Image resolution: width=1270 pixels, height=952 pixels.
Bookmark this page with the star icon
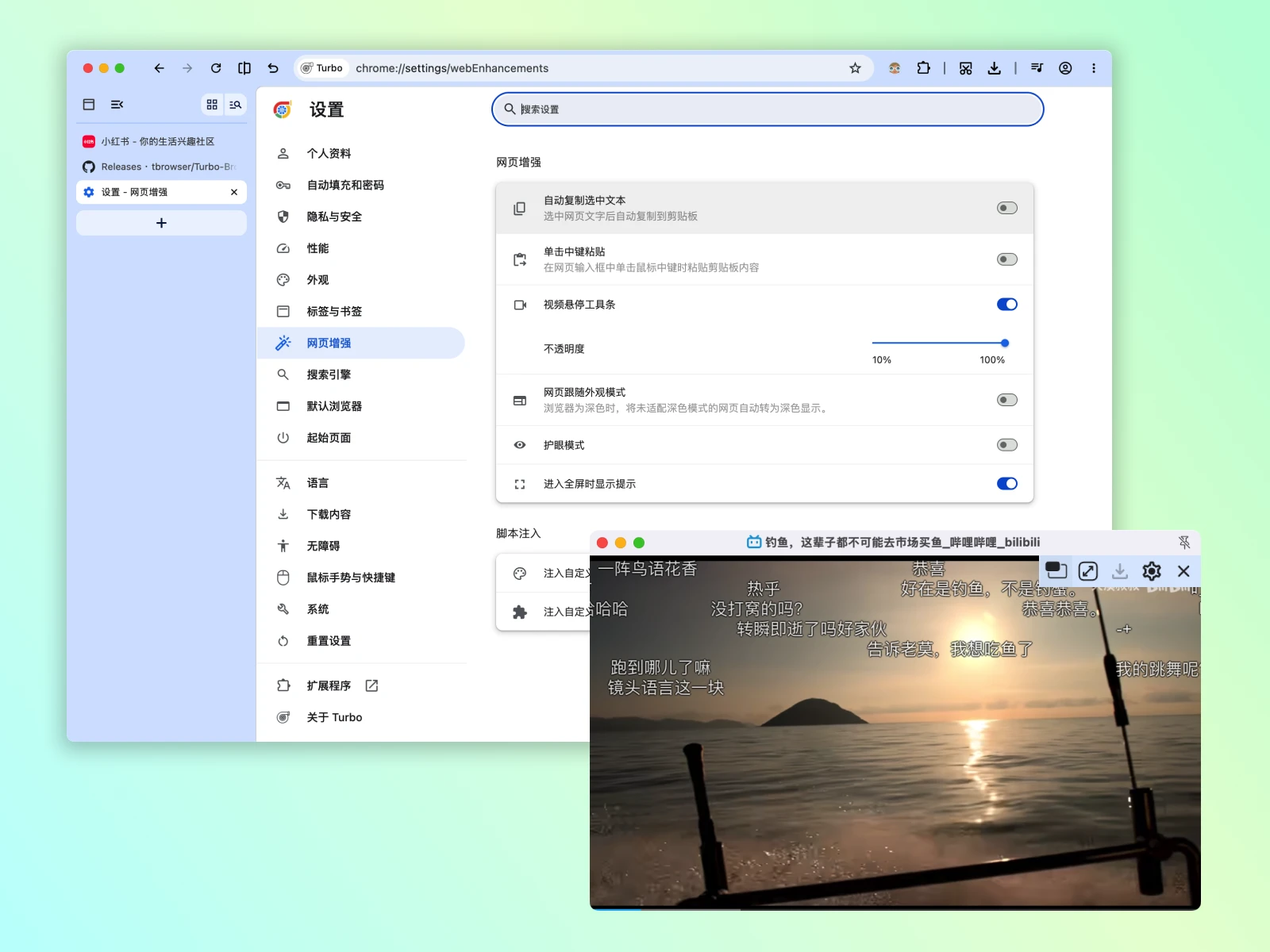click(x=855, y=68)
